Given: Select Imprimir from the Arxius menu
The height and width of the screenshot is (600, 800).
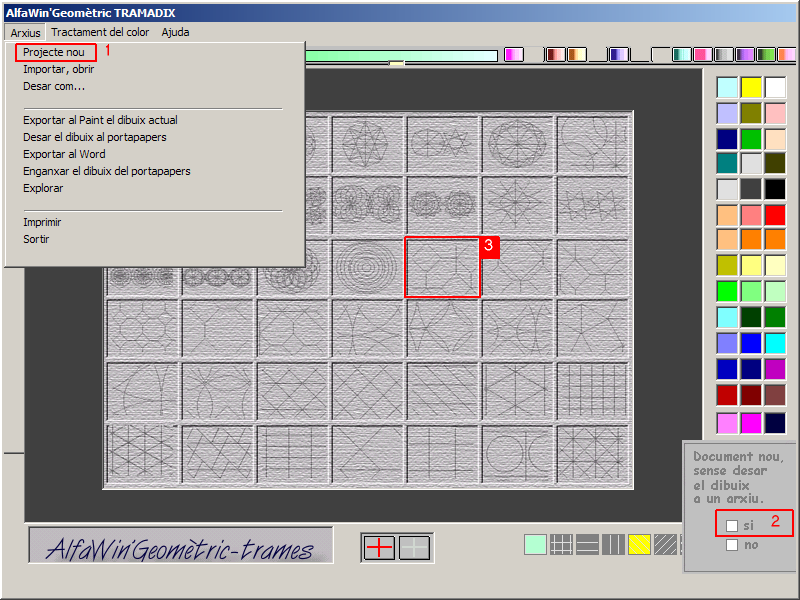Looking at the screenshot, I should [42, 222].
